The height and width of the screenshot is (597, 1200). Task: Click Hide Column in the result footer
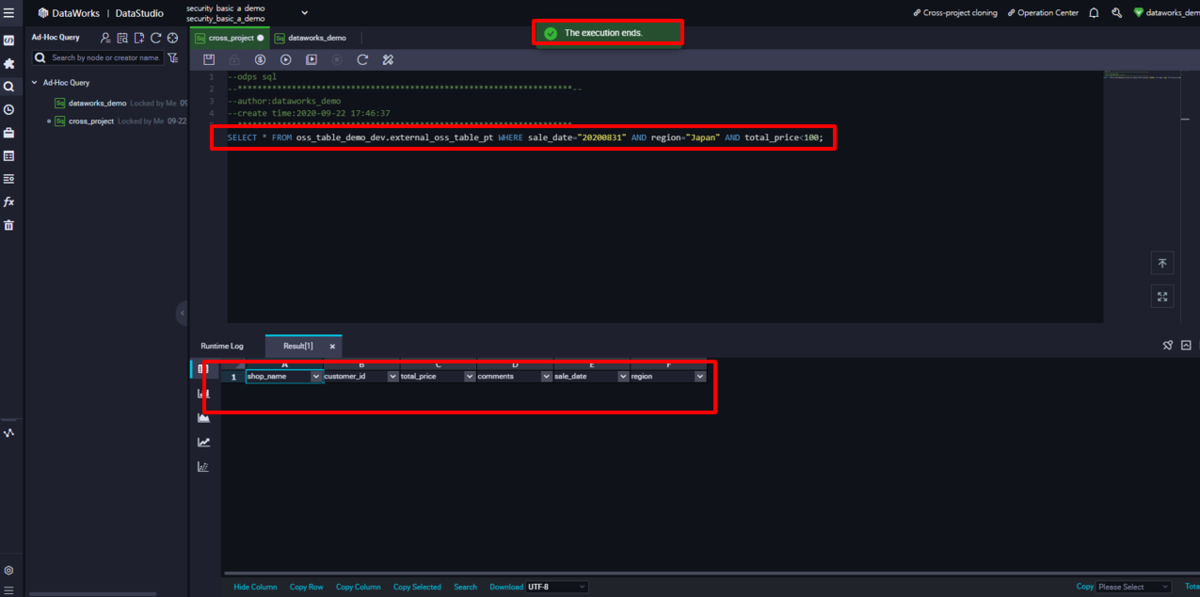click(x=256, y=587)
